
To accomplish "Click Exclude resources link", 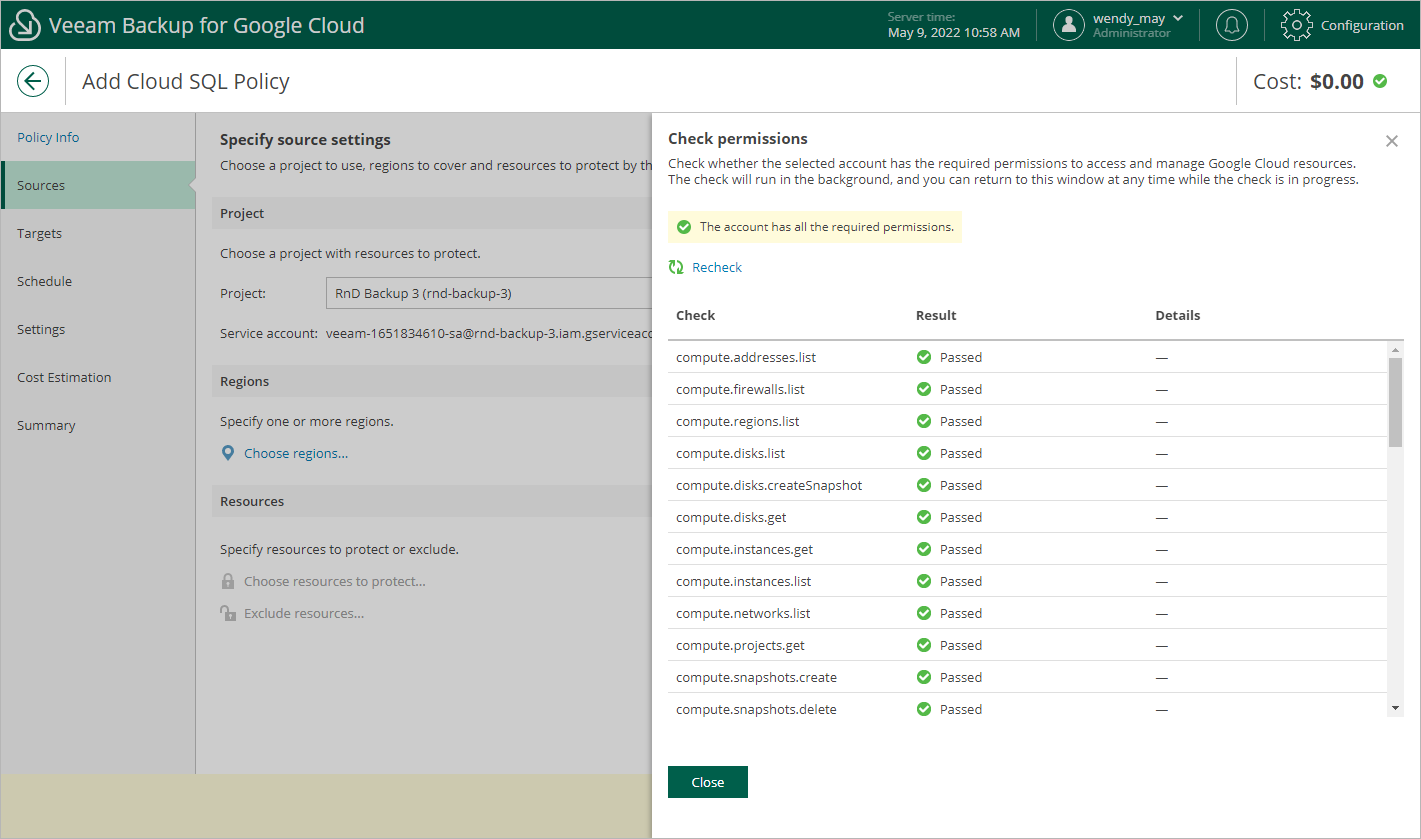I will (304, 613).
